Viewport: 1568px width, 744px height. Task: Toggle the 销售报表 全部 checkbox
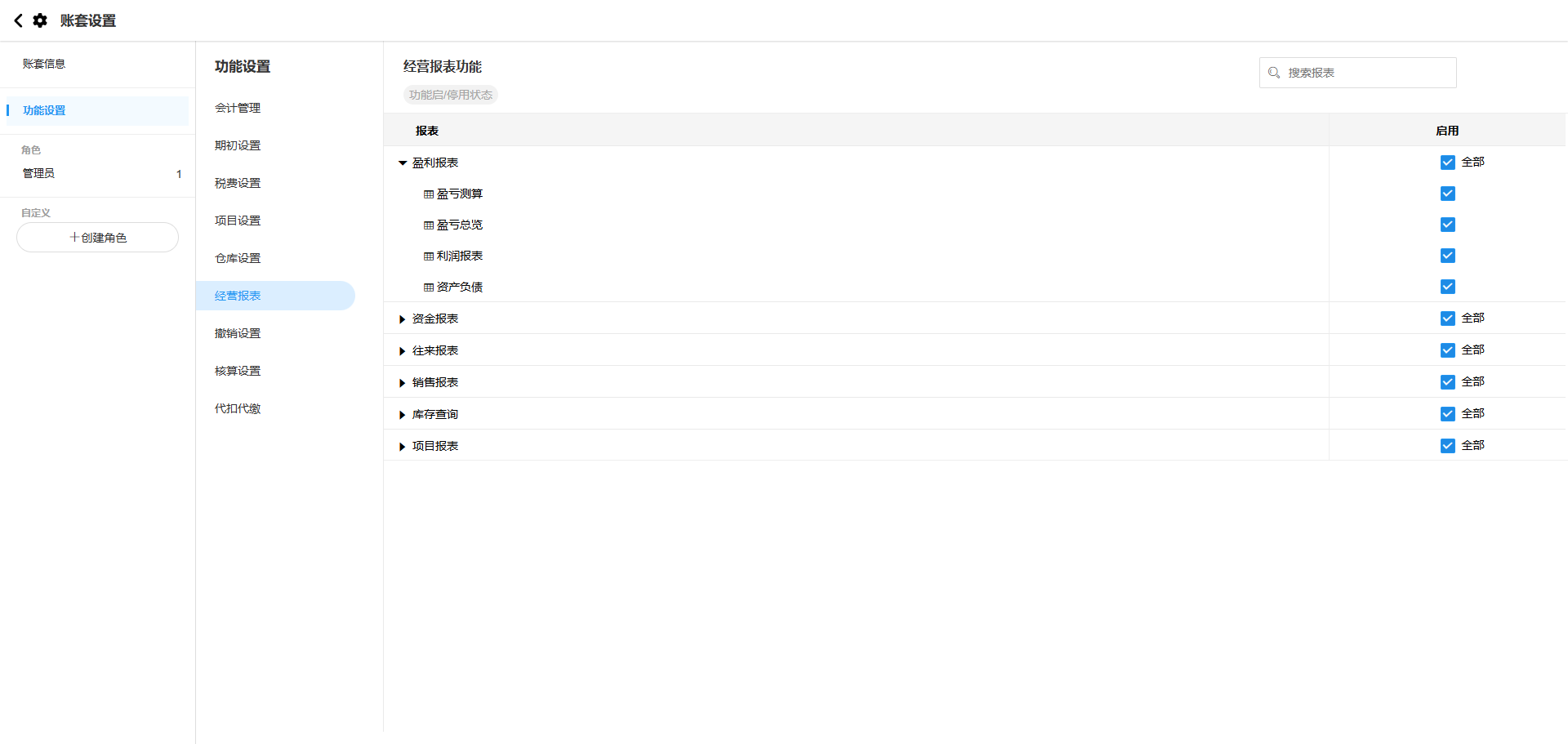(1447, 382)
